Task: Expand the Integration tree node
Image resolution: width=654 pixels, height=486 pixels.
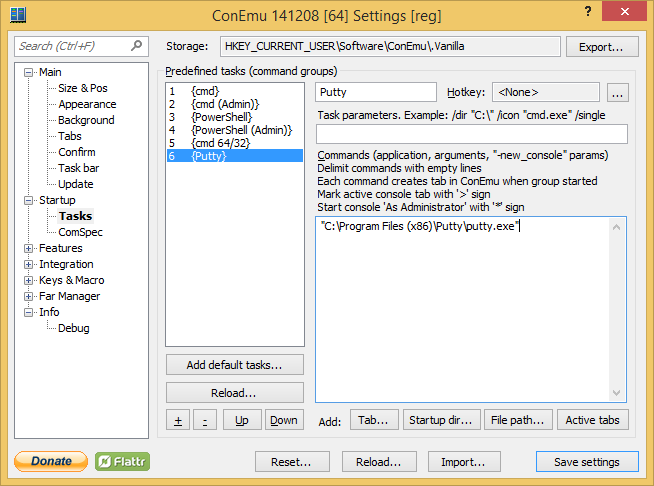Action: coord(29,264)
